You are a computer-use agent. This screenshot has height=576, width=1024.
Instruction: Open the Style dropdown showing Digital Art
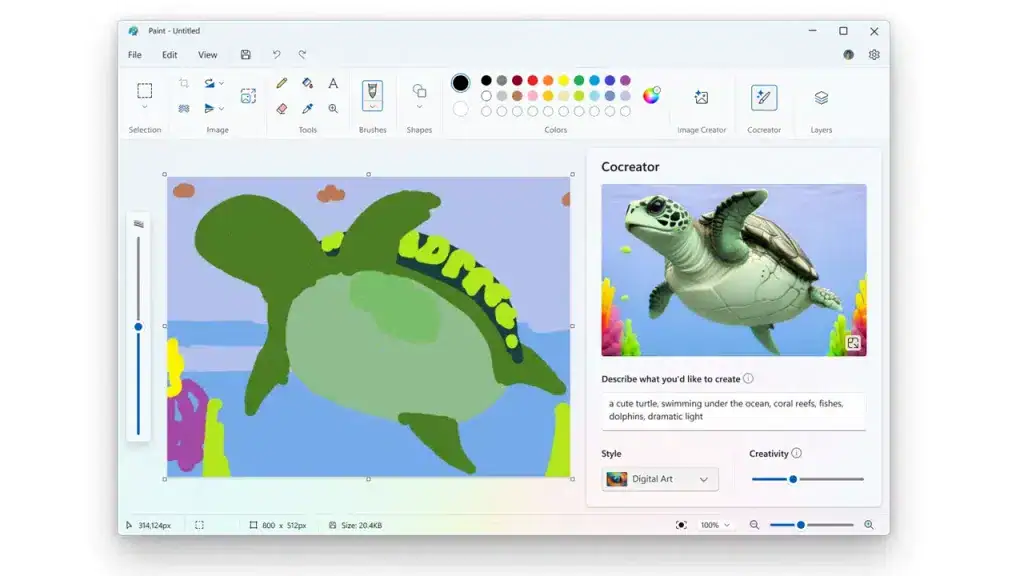[660, 479]
